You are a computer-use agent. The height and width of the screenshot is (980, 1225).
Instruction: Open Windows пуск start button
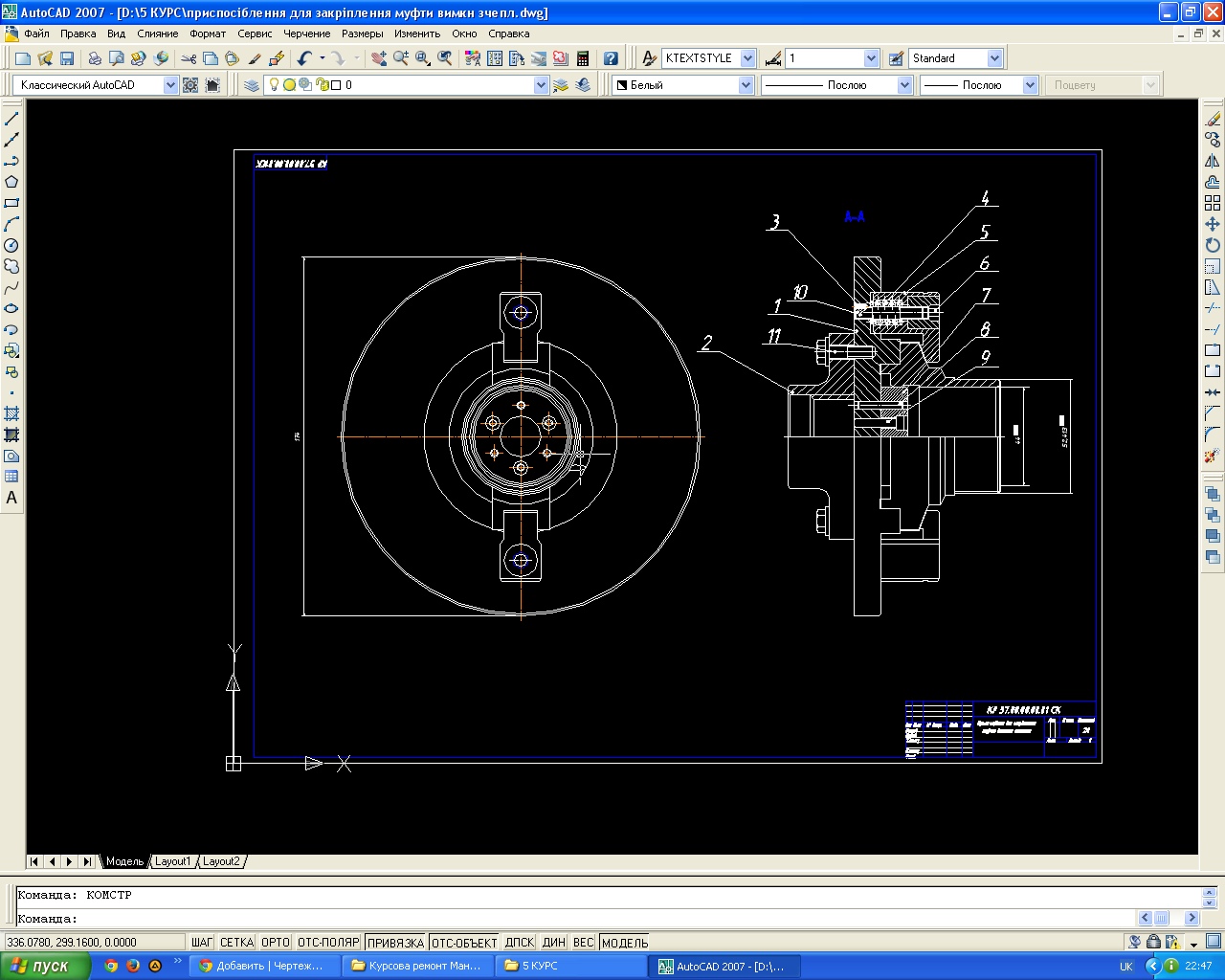[x=45, y=966]
